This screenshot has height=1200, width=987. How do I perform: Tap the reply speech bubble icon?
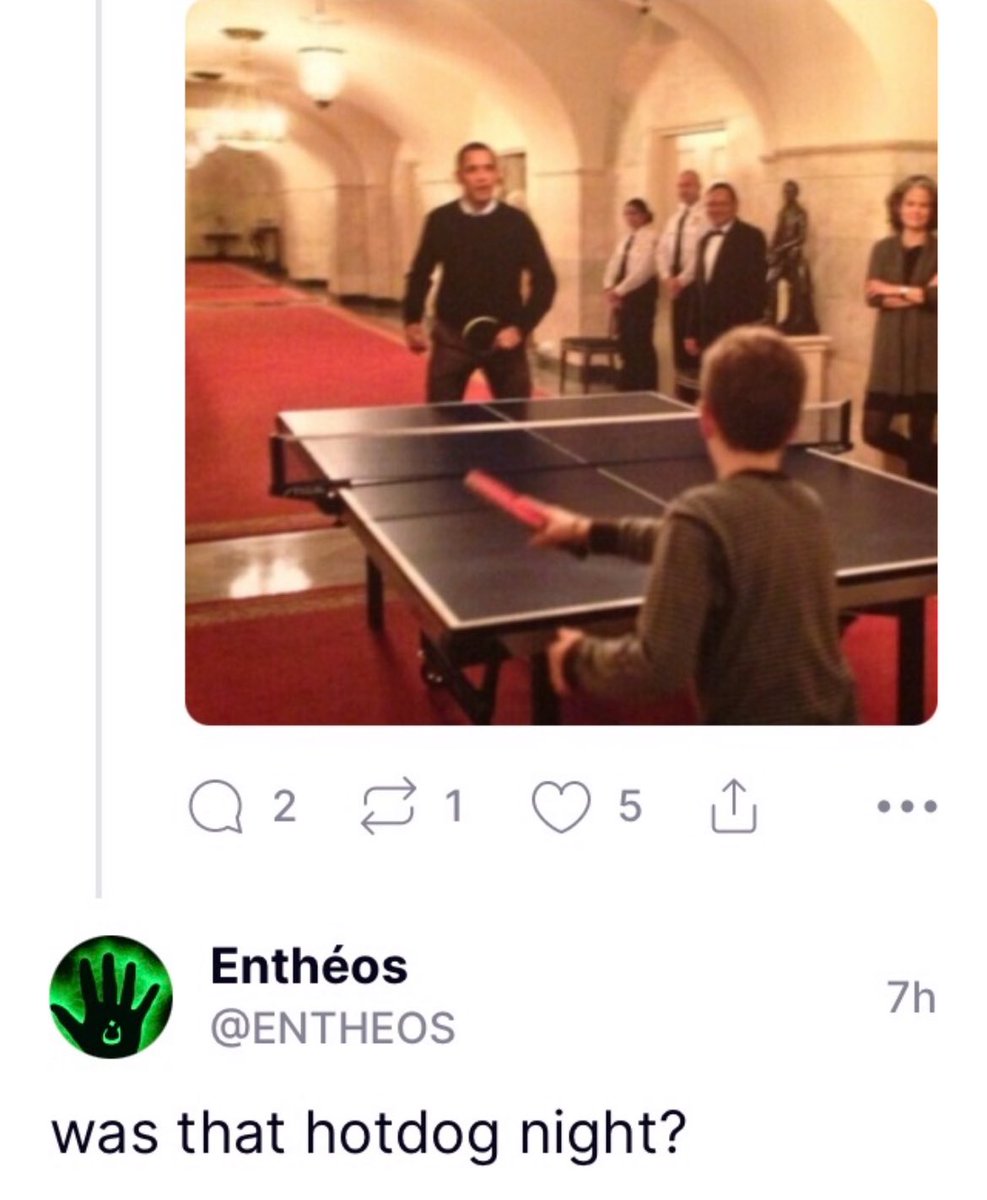tap(216, 808)
